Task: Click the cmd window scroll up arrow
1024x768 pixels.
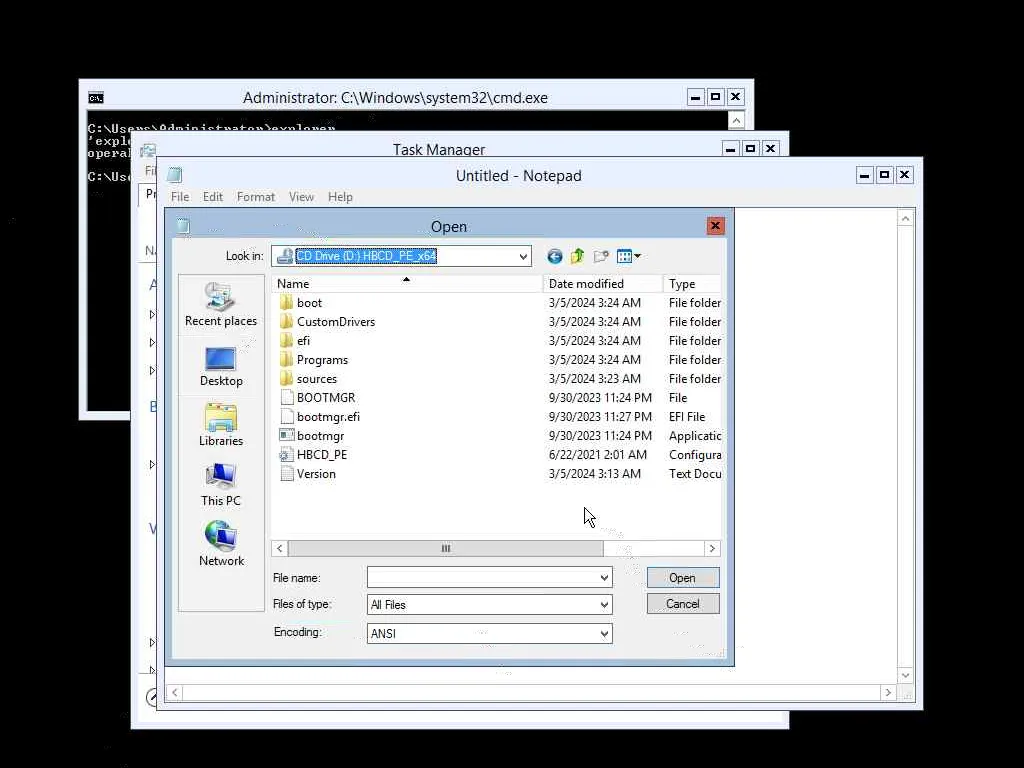Action: pos(736,120)
